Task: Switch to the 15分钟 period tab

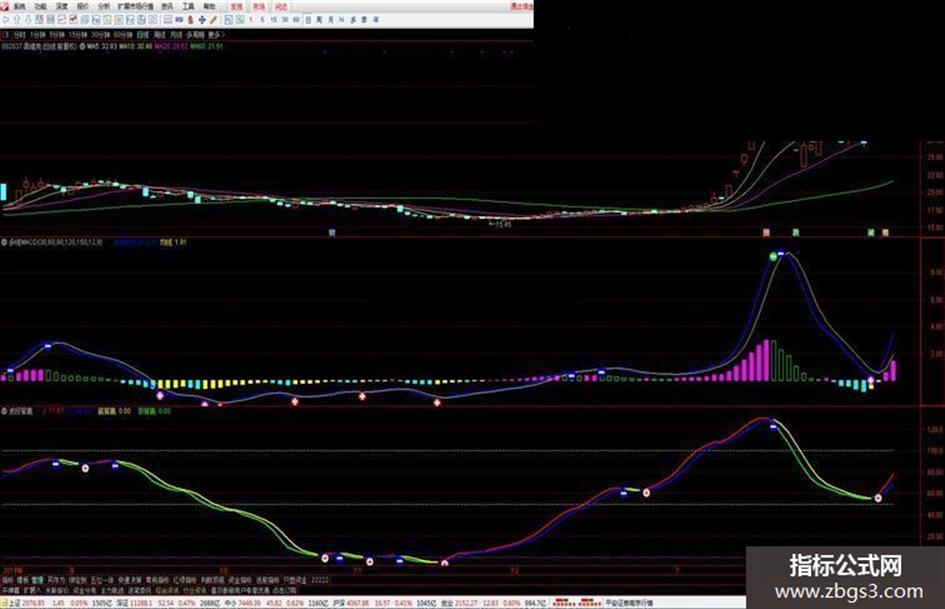Action: pos(78,35)
